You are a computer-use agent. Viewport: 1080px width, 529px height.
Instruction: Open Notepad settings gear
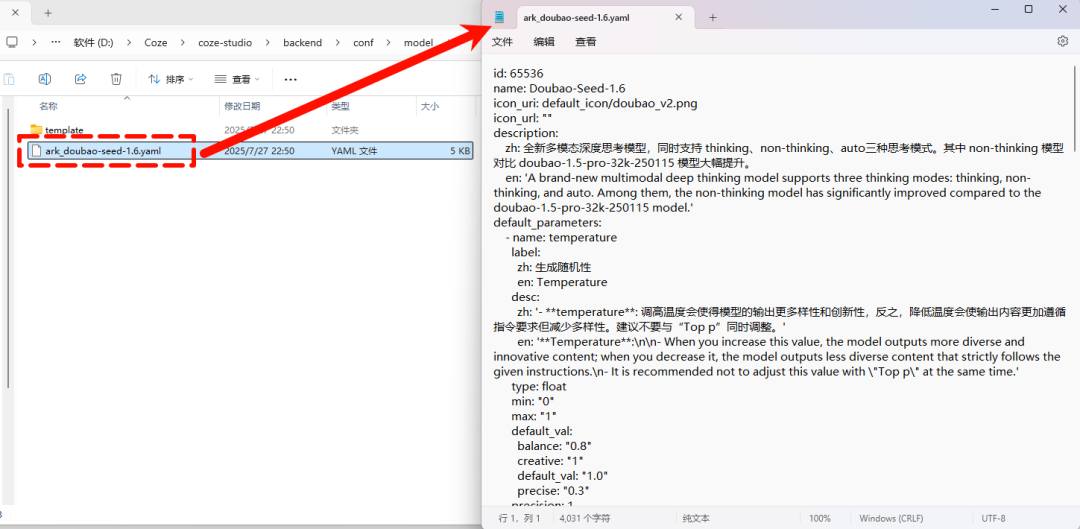pos(1062,41)
